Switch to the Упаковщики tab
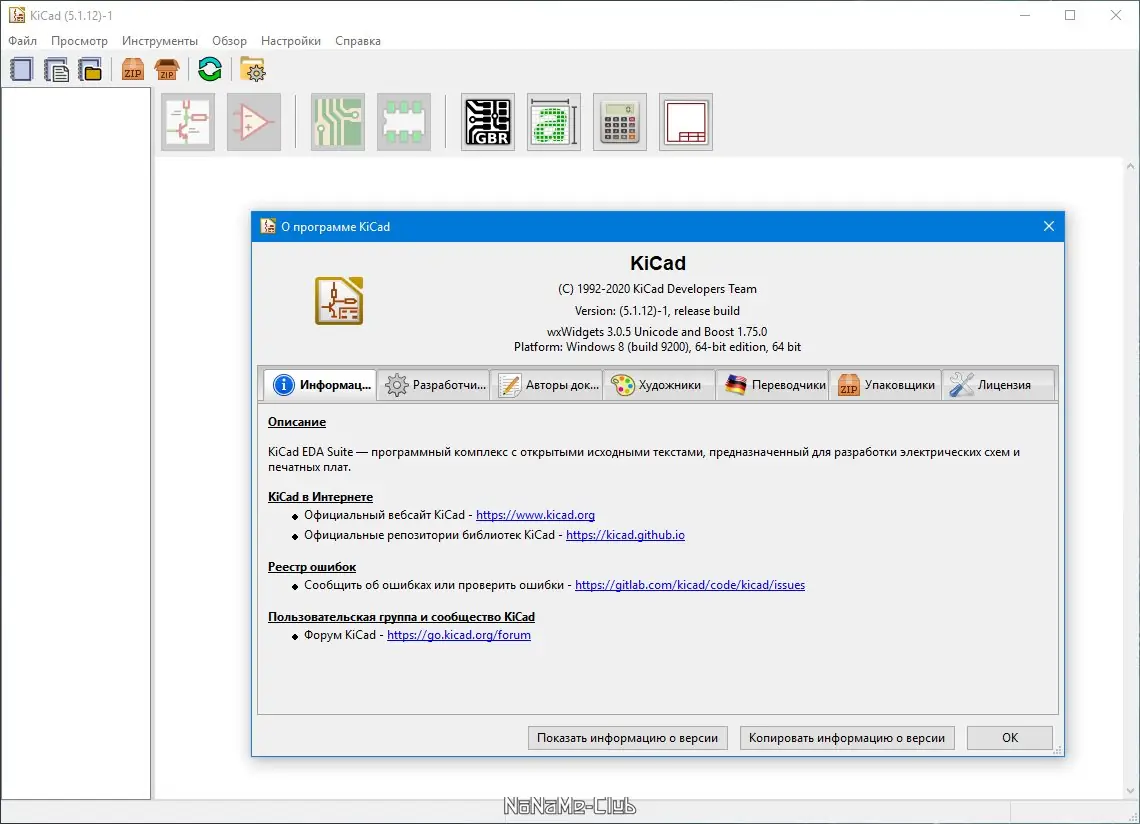The image size is (1140, 824). [x=886, y=385]
